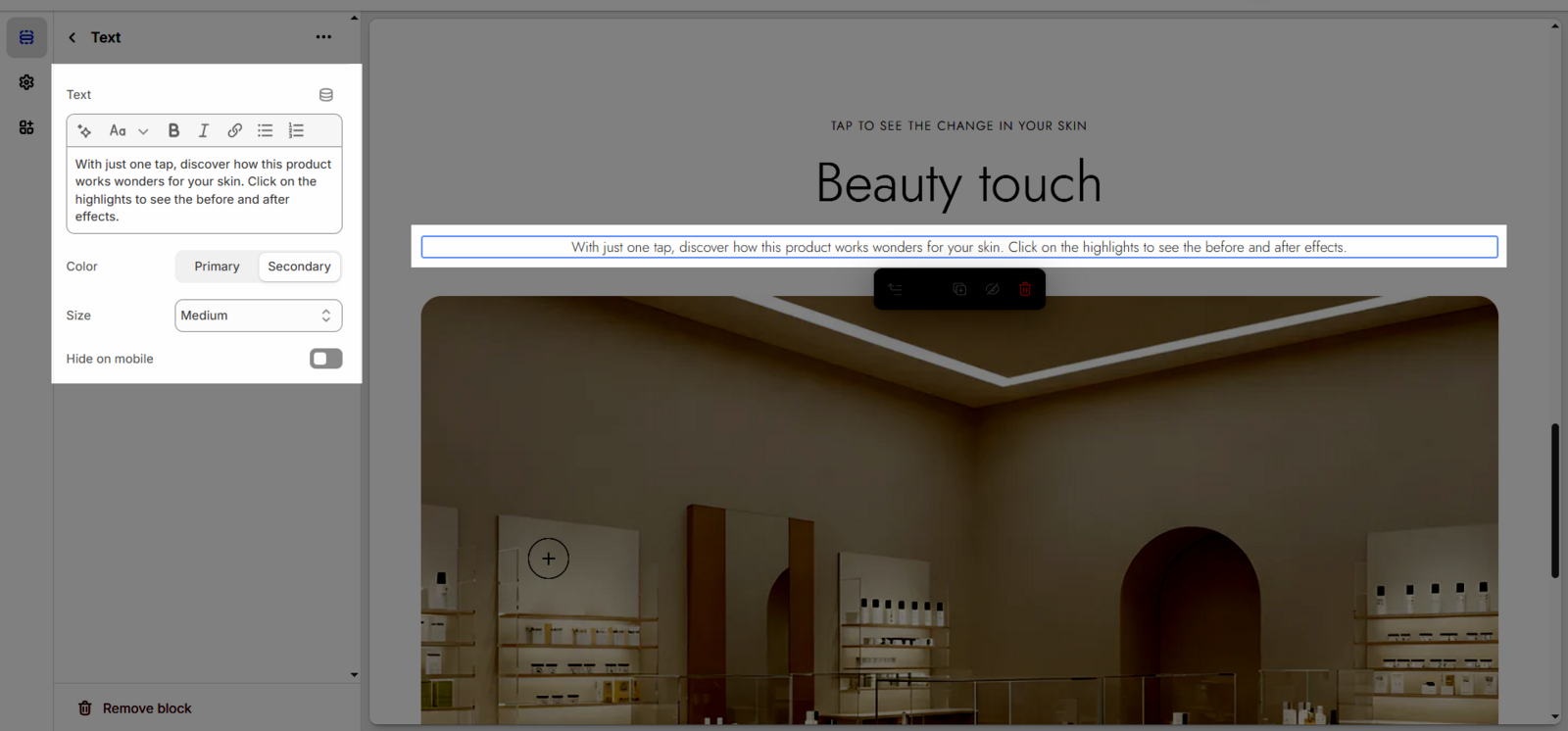This screenshot has height=731, width=1568.
Task: Set text color to Secondary
Action: [299, 267]
